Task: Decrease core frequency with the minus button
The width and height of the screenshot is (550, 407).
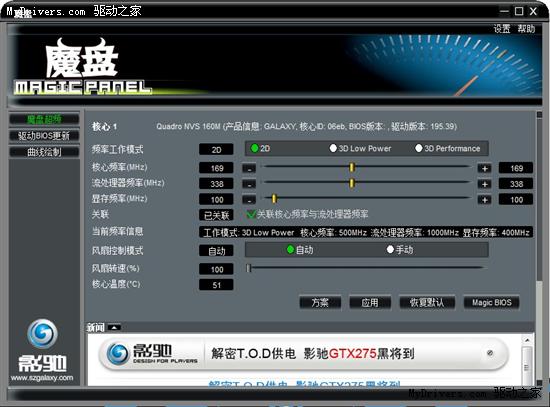Action: click(249, 168)
